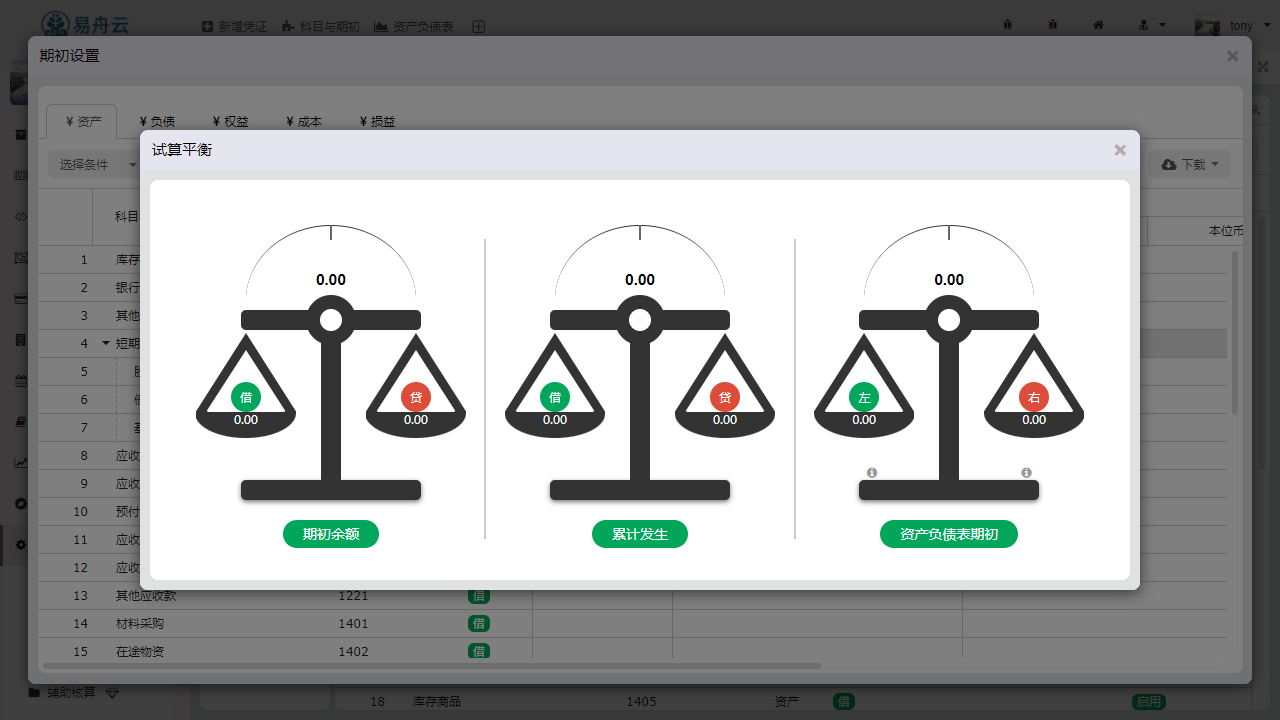Switch to the 负债 tab
The width and height of the screenshot is (1280, 720).
157,121
